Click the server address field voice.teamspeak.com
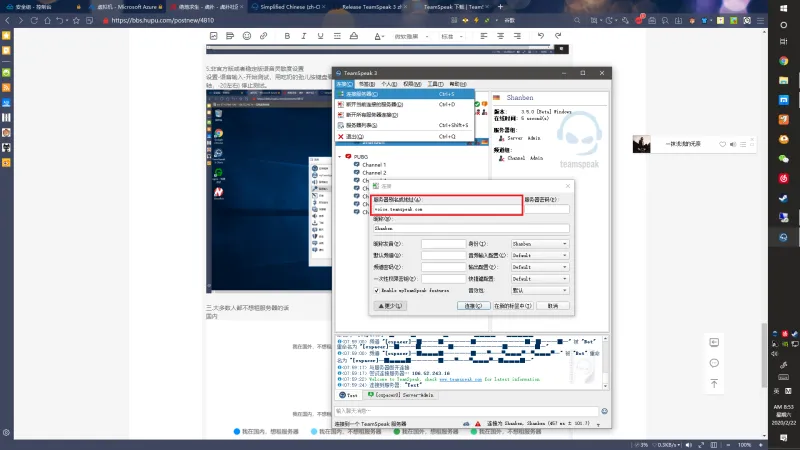This screenshot has width=800, height=450. coord(446,209)
